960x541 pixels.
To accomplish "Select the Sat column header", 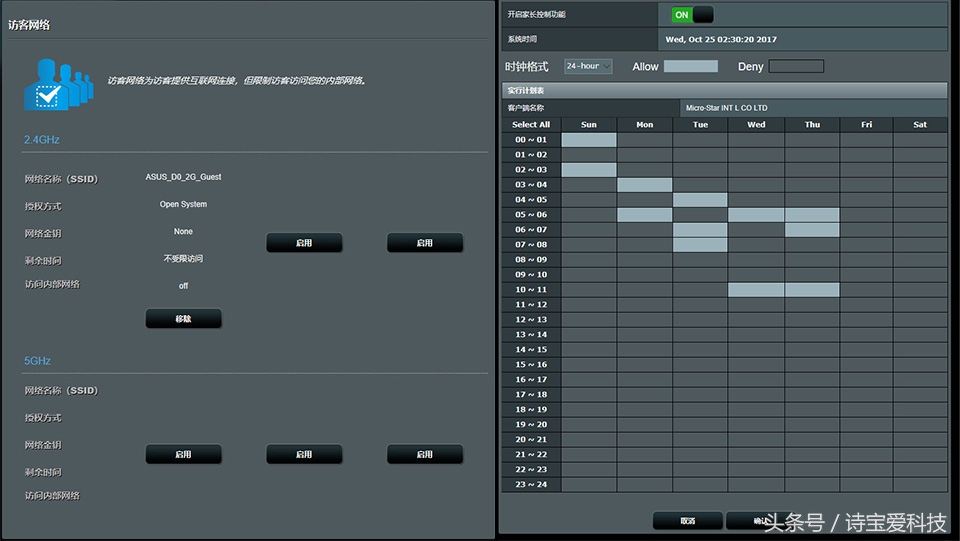I will click(x=919, y=125).
